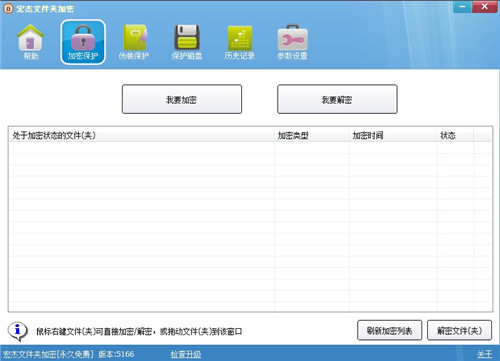Click the 我要加密 button
The image size is (500, 361).
[x=182, y=99]
